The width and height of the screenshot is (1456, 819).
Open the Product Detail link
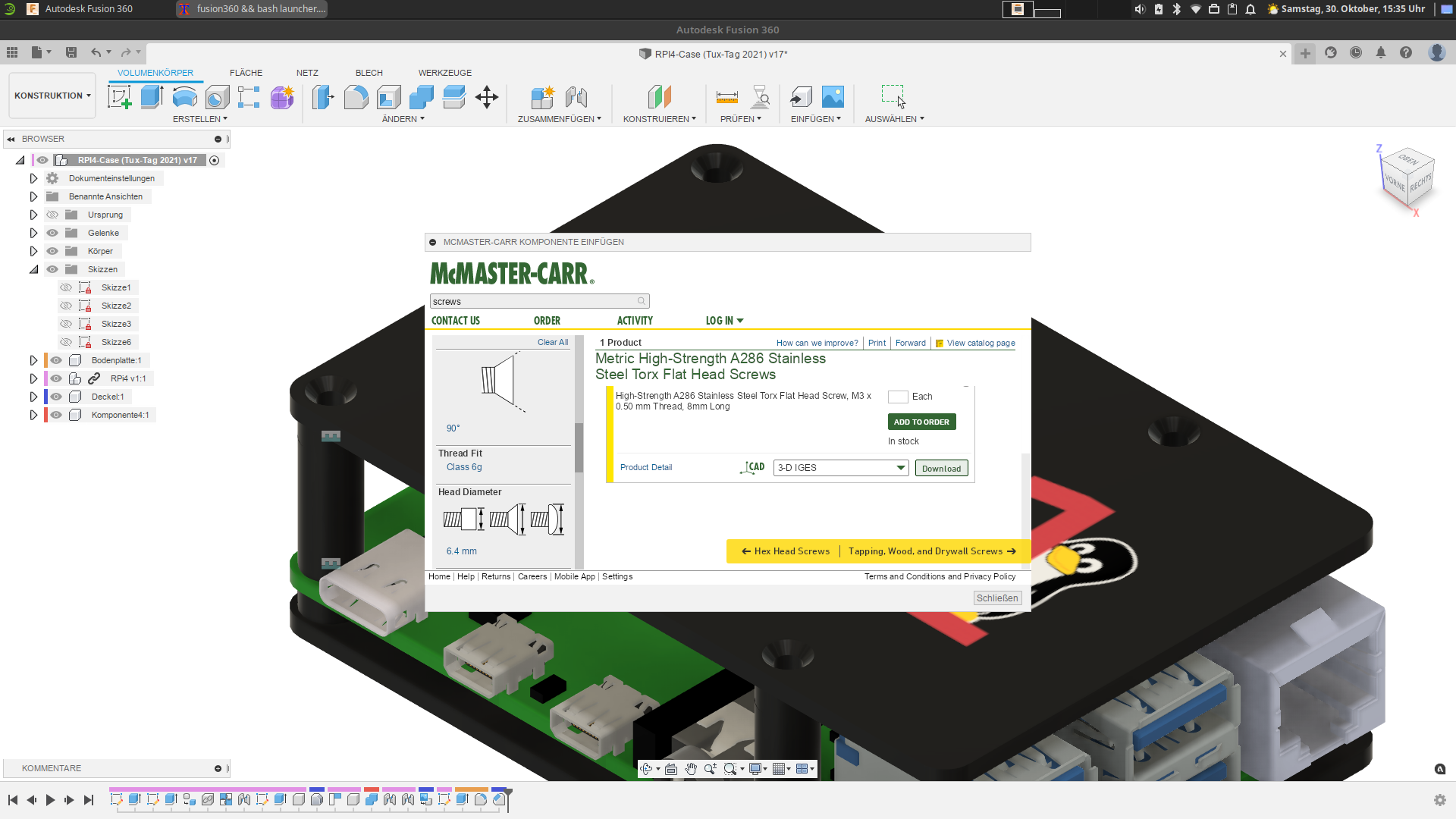pyautogui.click(x=646, y=467)
